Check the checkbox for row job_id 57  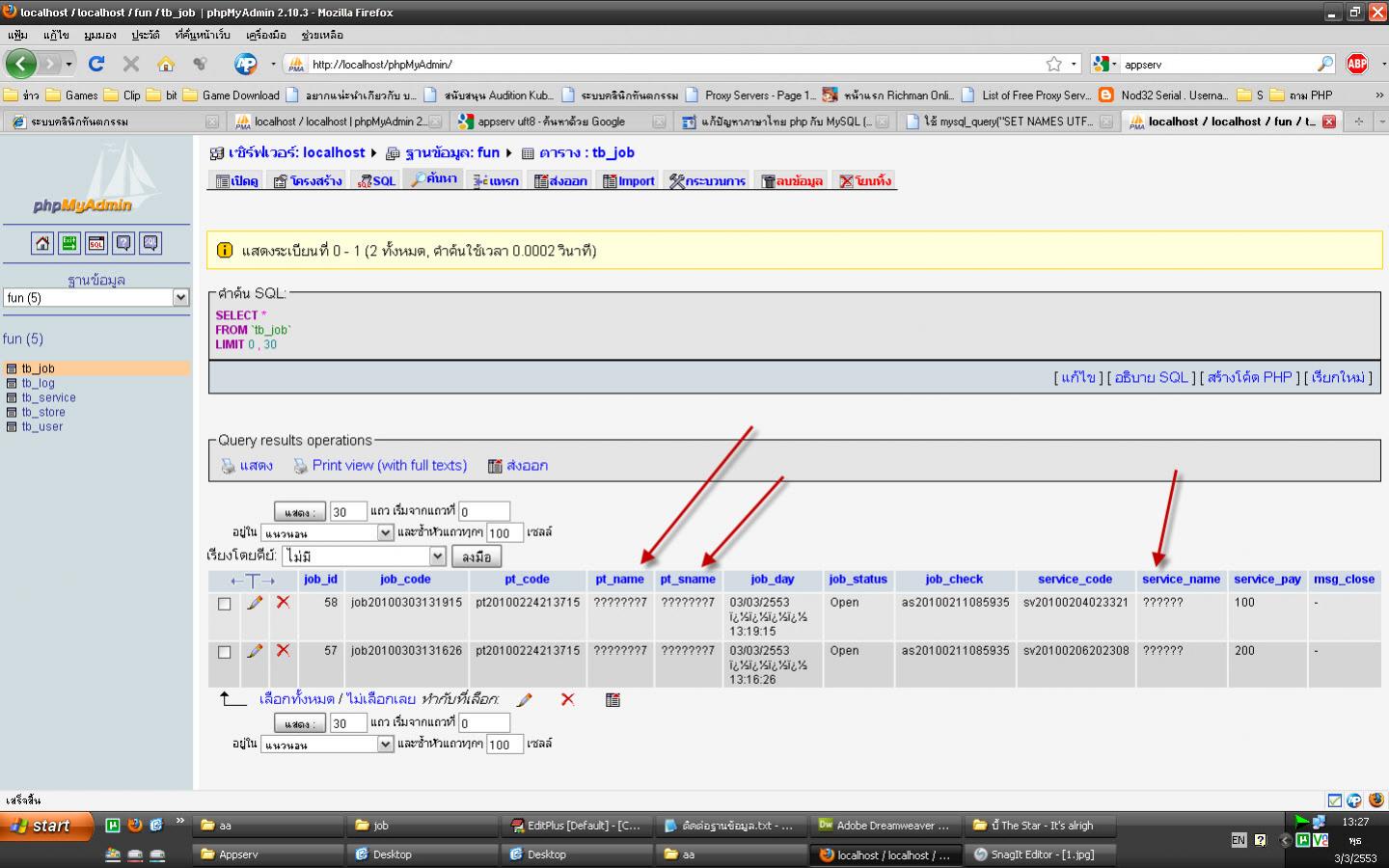pos(225,652)
